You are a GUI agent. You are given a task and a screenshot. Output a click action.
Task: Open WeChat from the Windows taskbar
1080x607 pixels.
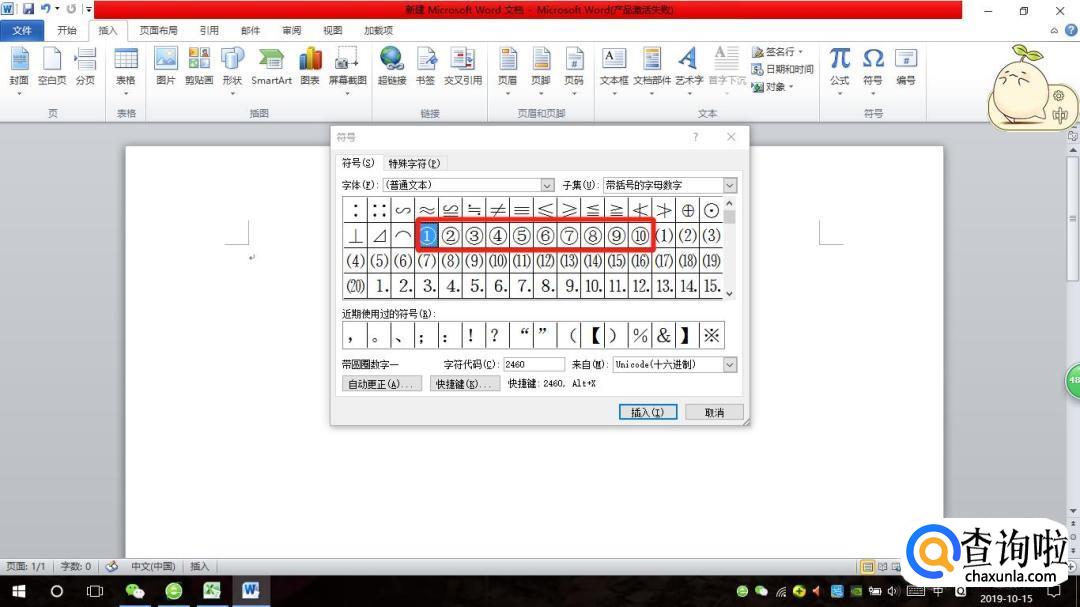click(x=134, y=591)
